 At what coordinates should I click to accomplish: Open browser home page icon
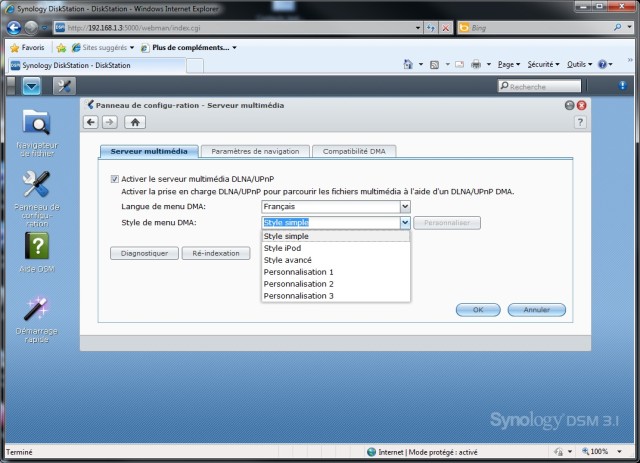tap(408, 64)
